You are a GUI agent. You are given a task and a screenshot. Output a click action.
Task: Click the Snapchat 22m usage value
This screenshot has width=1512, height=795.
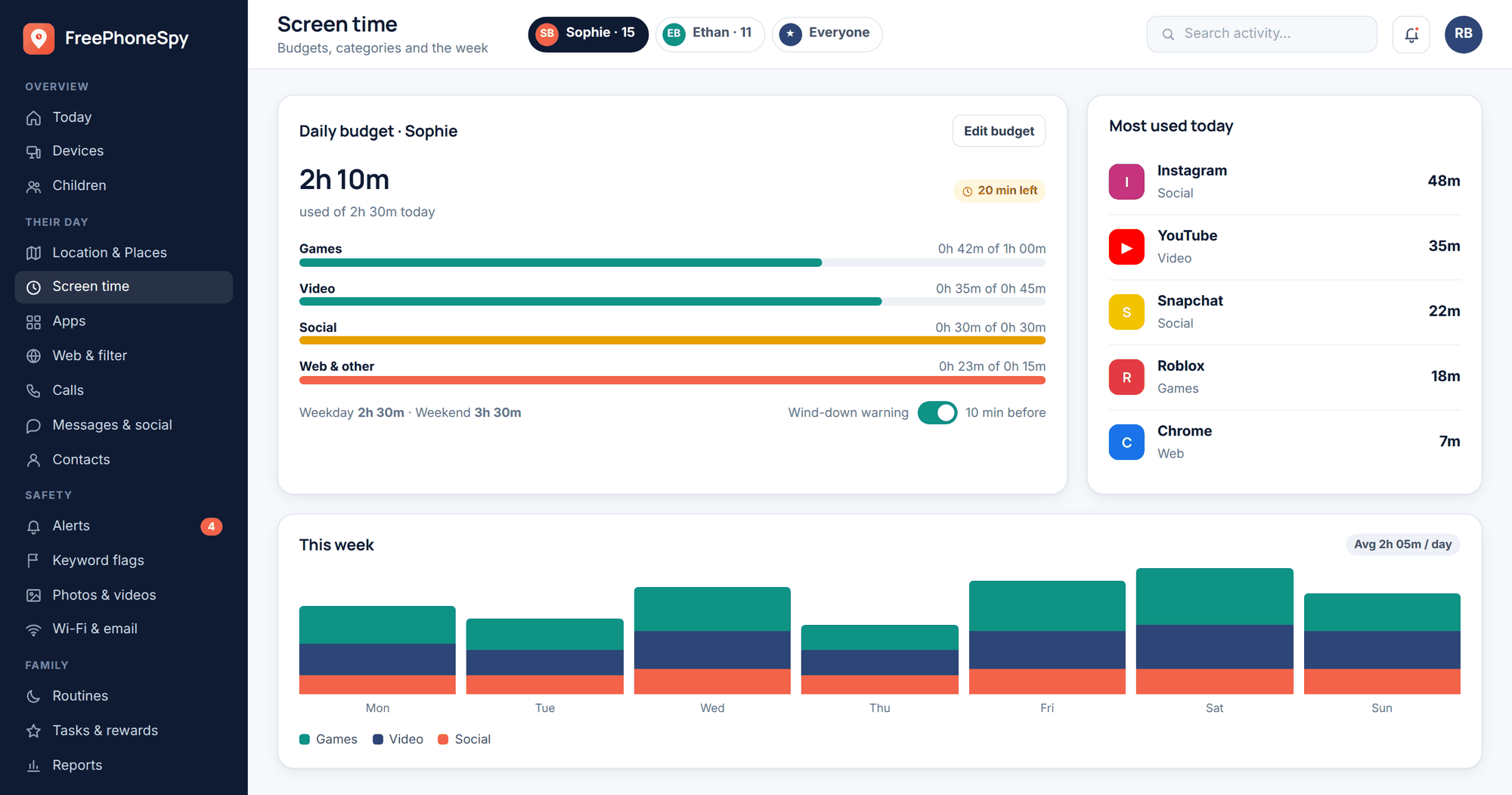click(x=1444, y=312)
